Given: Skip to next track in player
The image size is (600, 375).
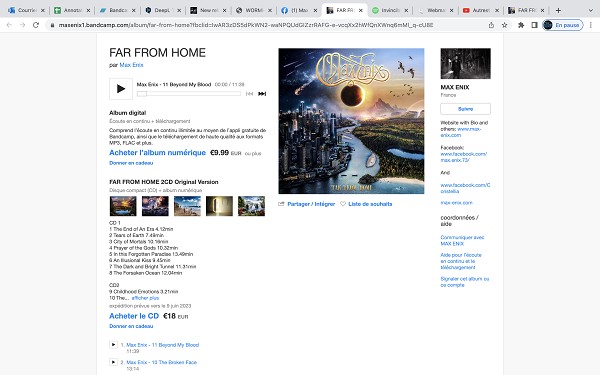Looking at the screenshot, I should (x=262, y=94).
